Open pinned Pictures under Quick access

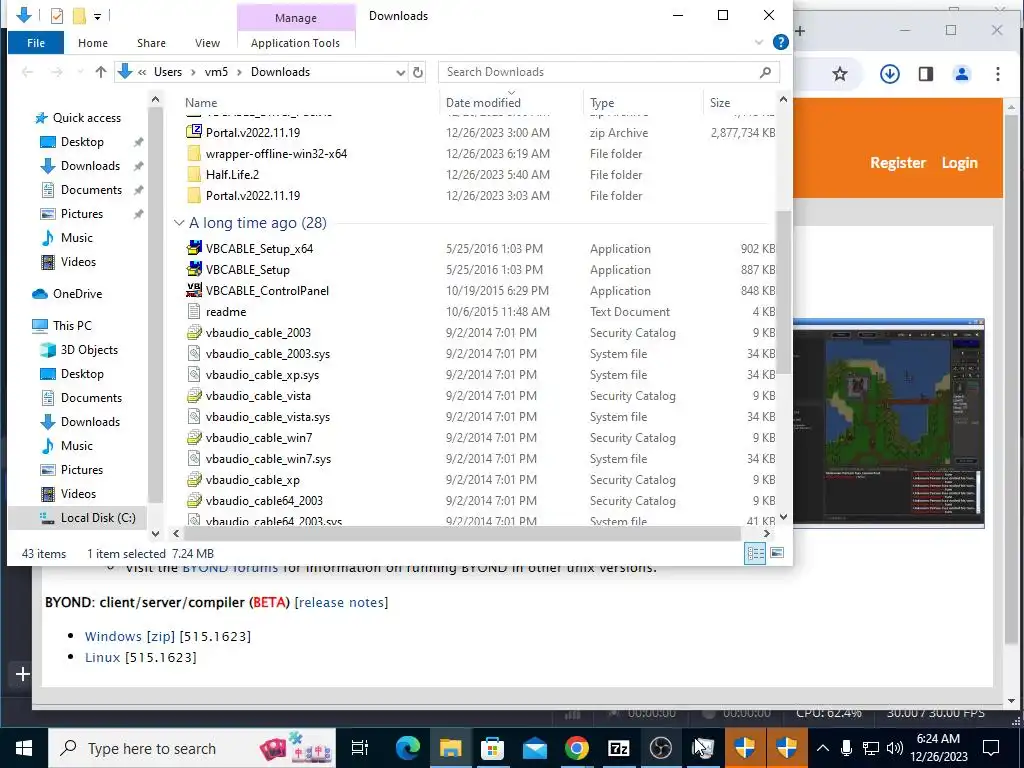click(82, 214)
